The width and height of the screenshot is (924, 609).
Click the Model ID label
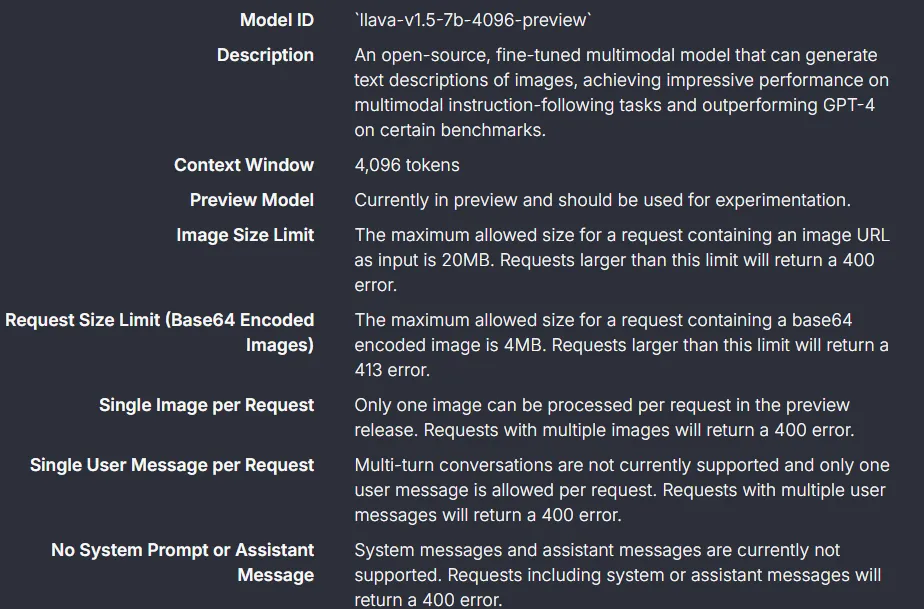277,20
